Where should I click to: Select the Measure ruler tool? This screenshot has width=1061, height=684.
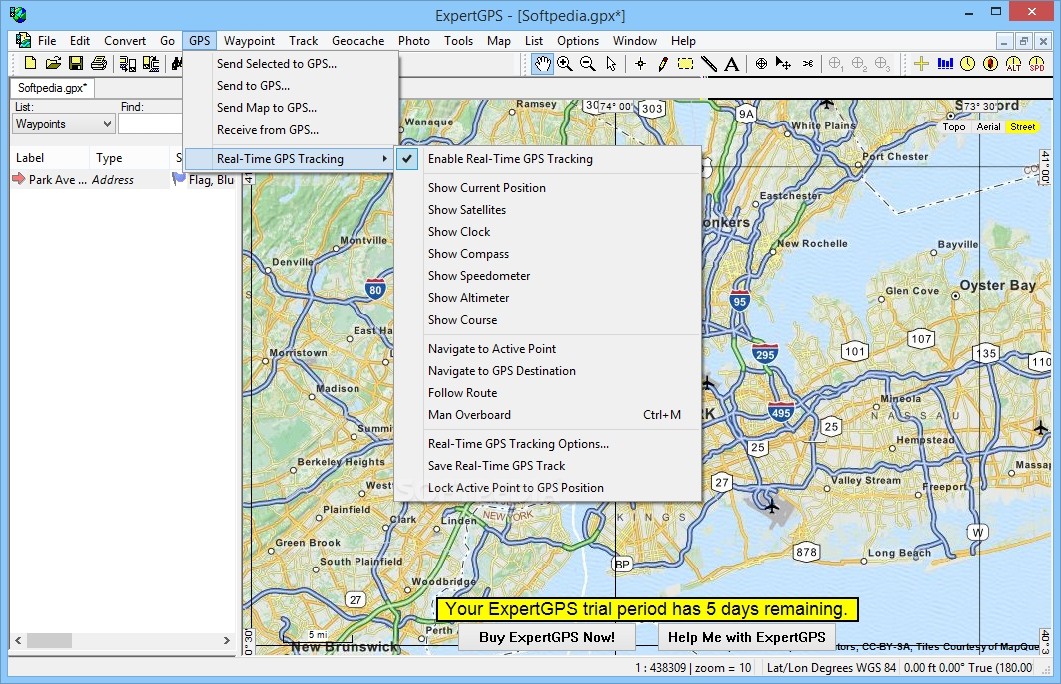tap(708, 64)
